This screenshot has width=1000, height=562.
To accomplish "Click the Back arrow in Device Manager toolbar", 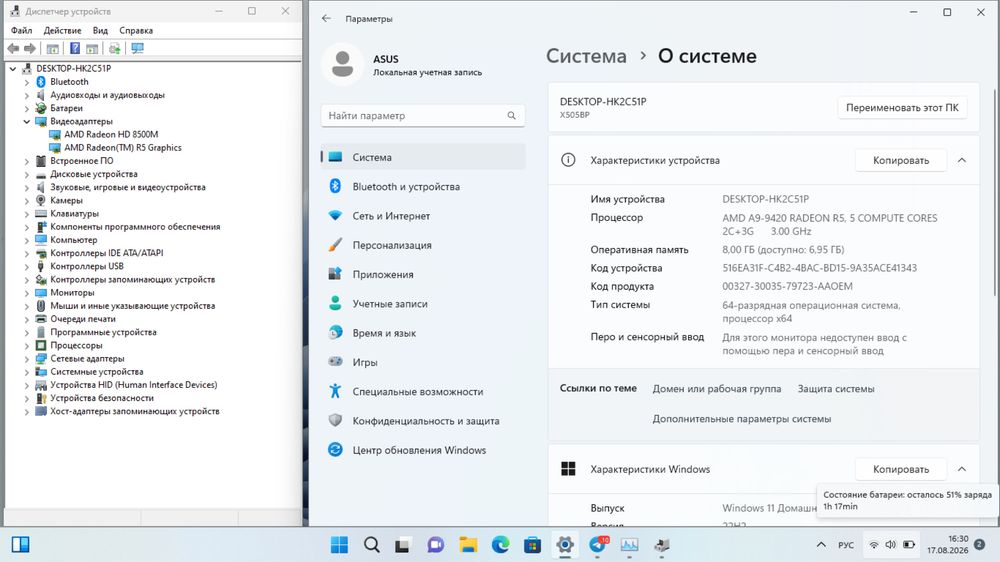I will tap(13, 48).
